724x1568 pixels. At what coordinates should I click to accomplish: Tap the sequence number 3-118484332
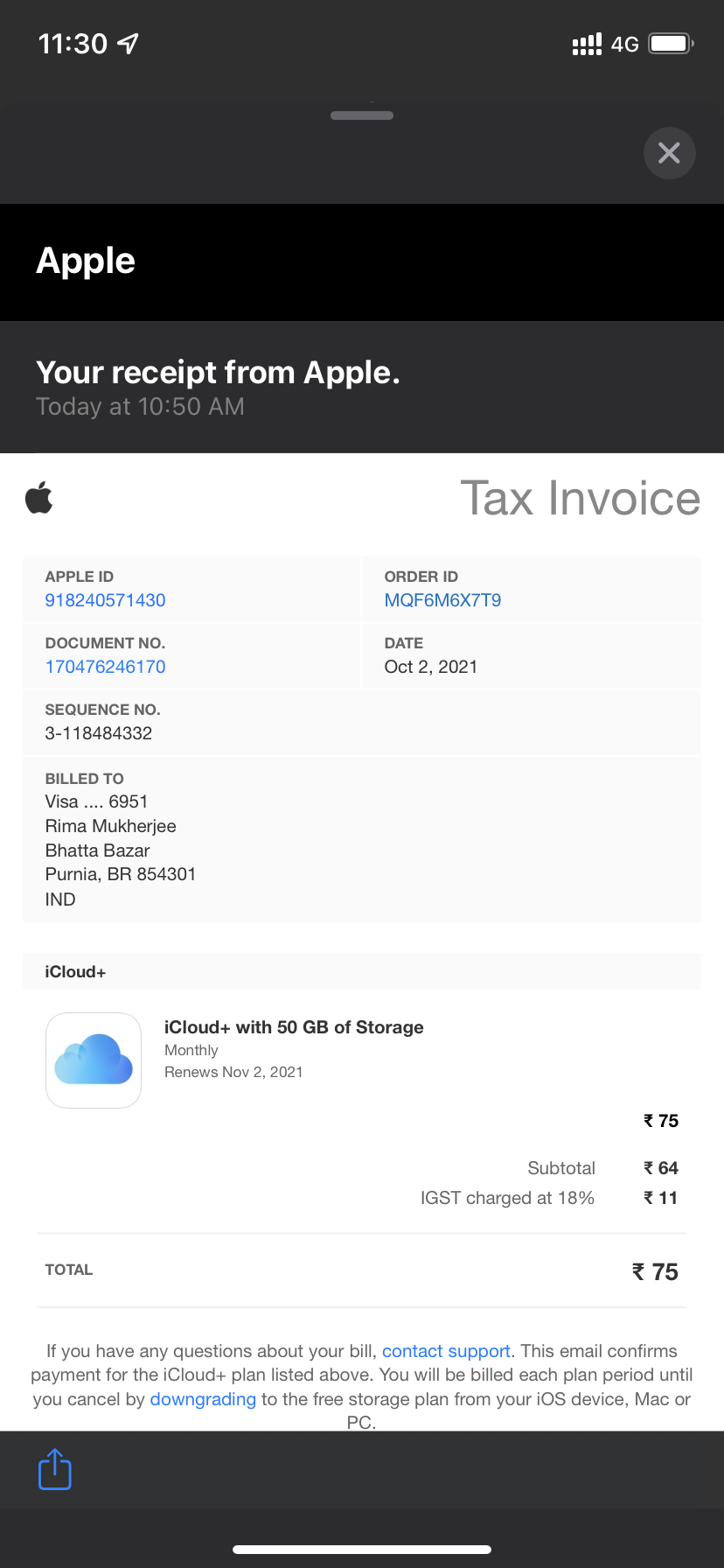coord(99,733)
